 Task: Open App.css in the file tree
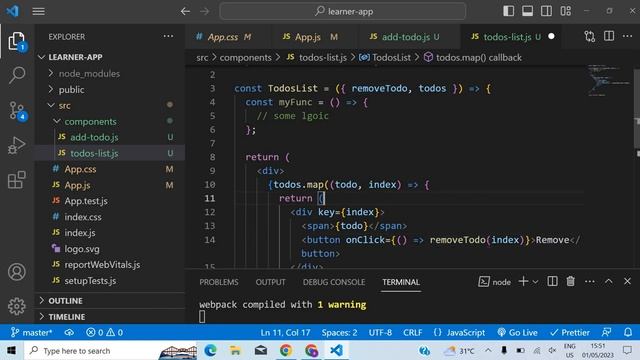click(110, 169)
